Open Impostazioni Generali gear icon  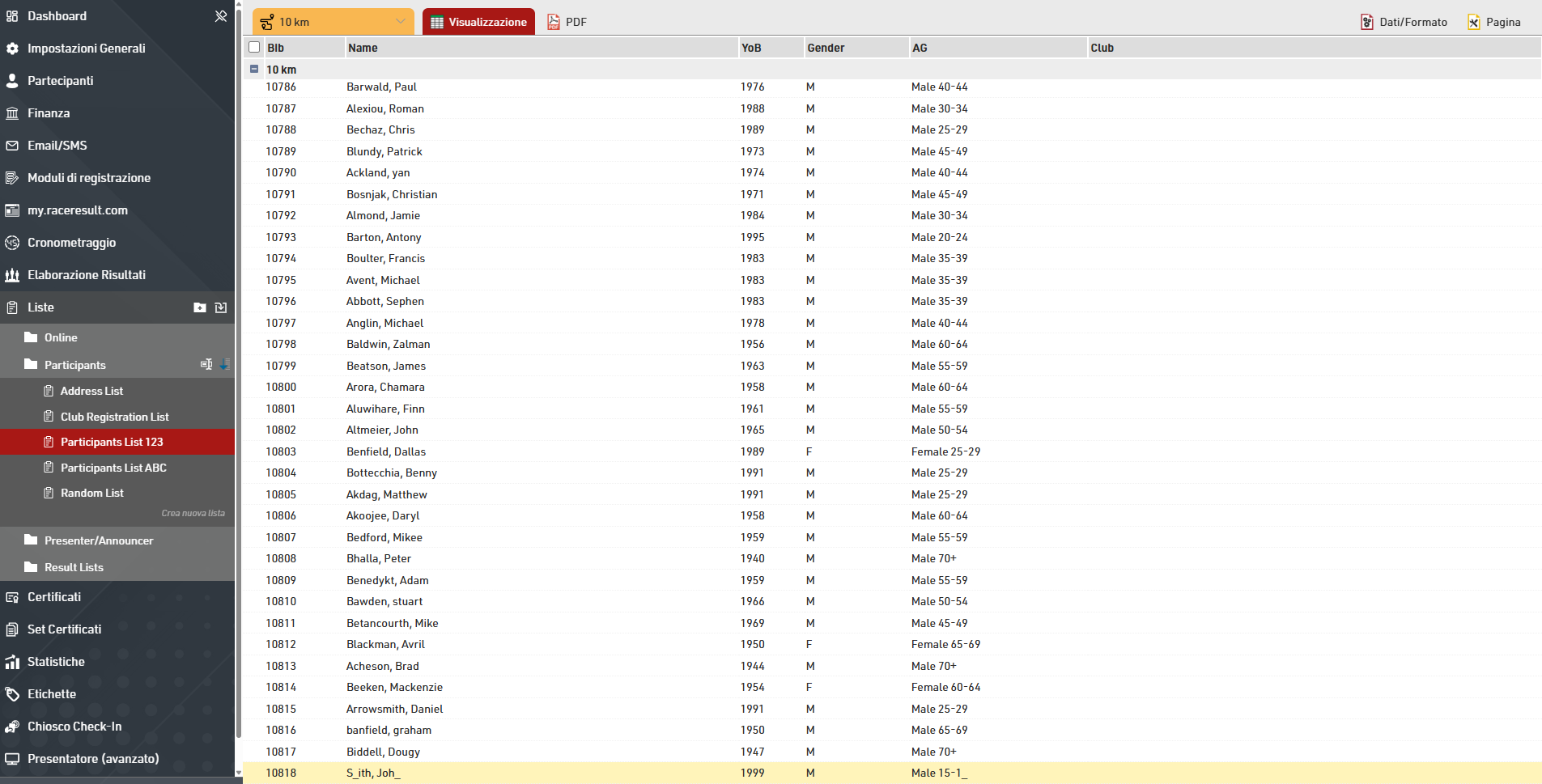[x=12, y=49]
